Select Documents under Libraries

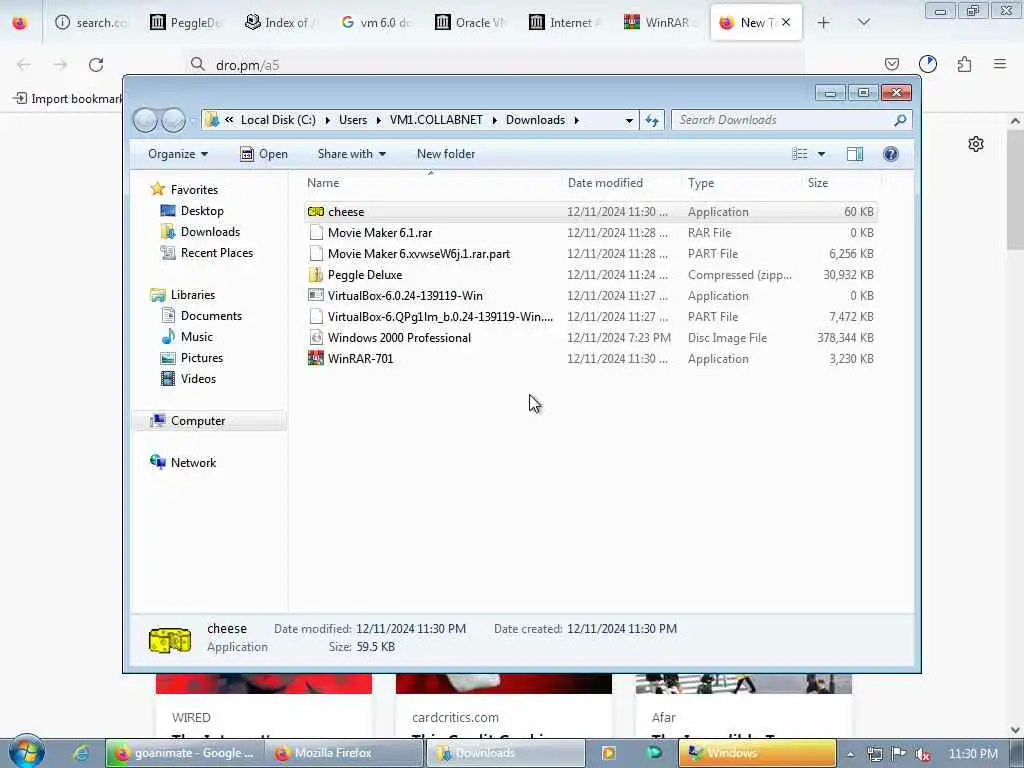[202, 316]
